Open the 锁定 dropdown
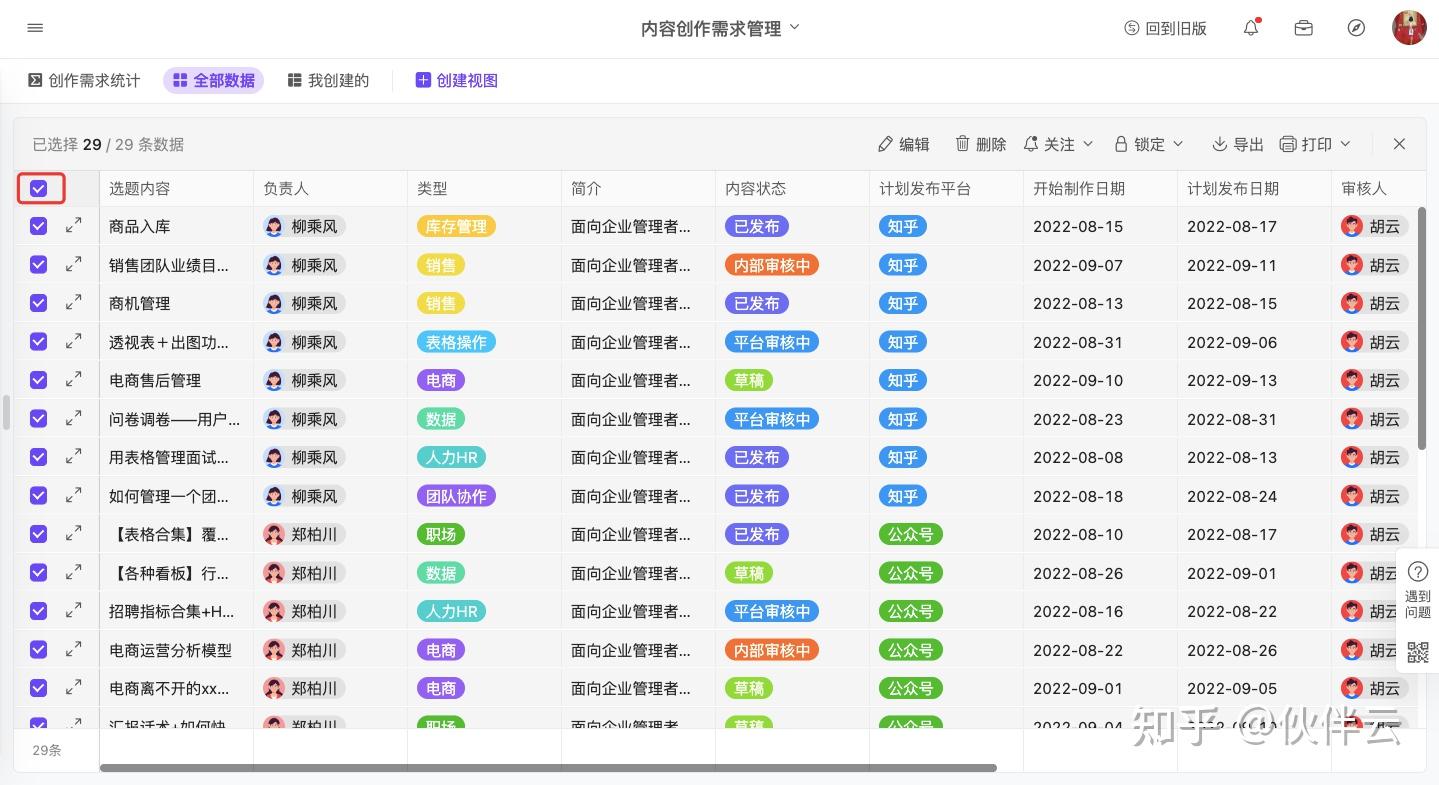The width and height of the screenshot is (1439, 785). point(1149,144)
